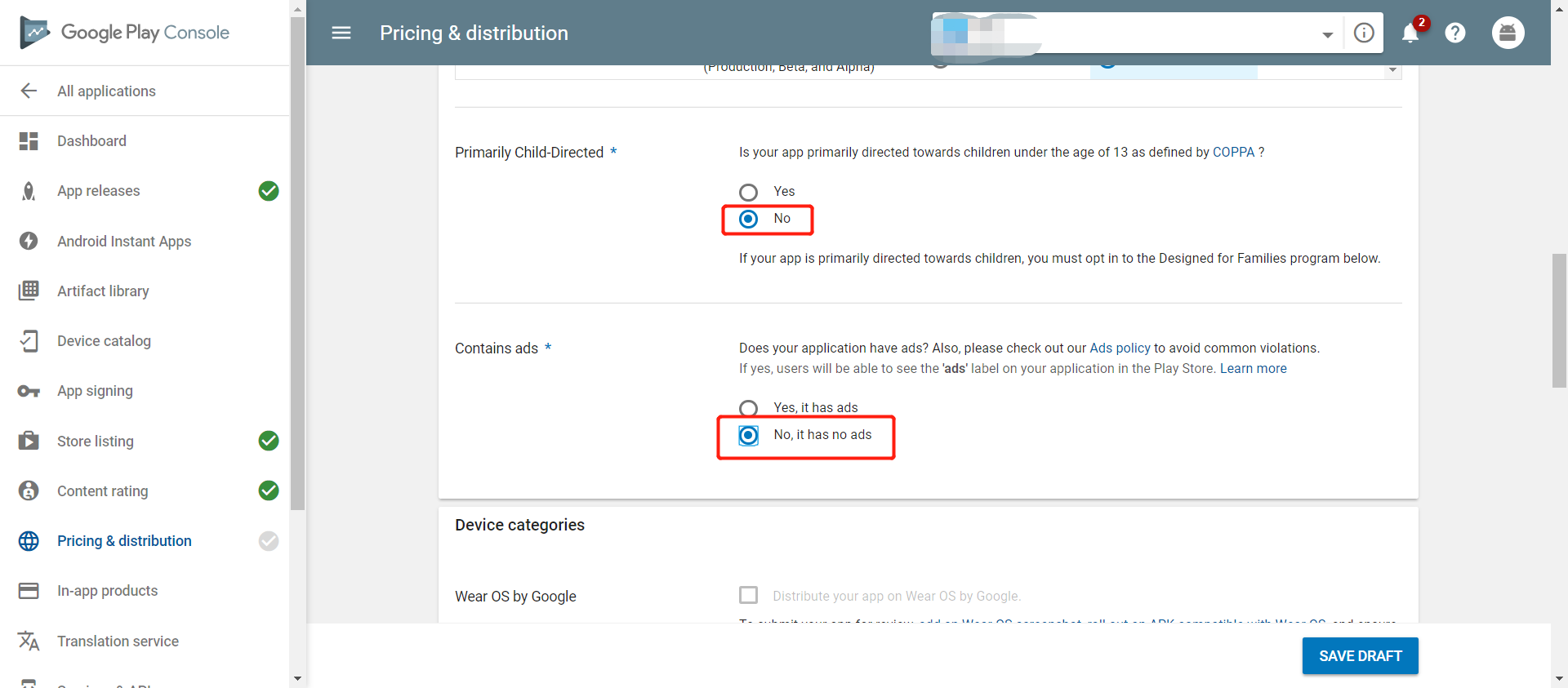Click the info icon in header
Image resolution: width=1568 pixels, height=688 pixels.
click(x=1364, y=33)
